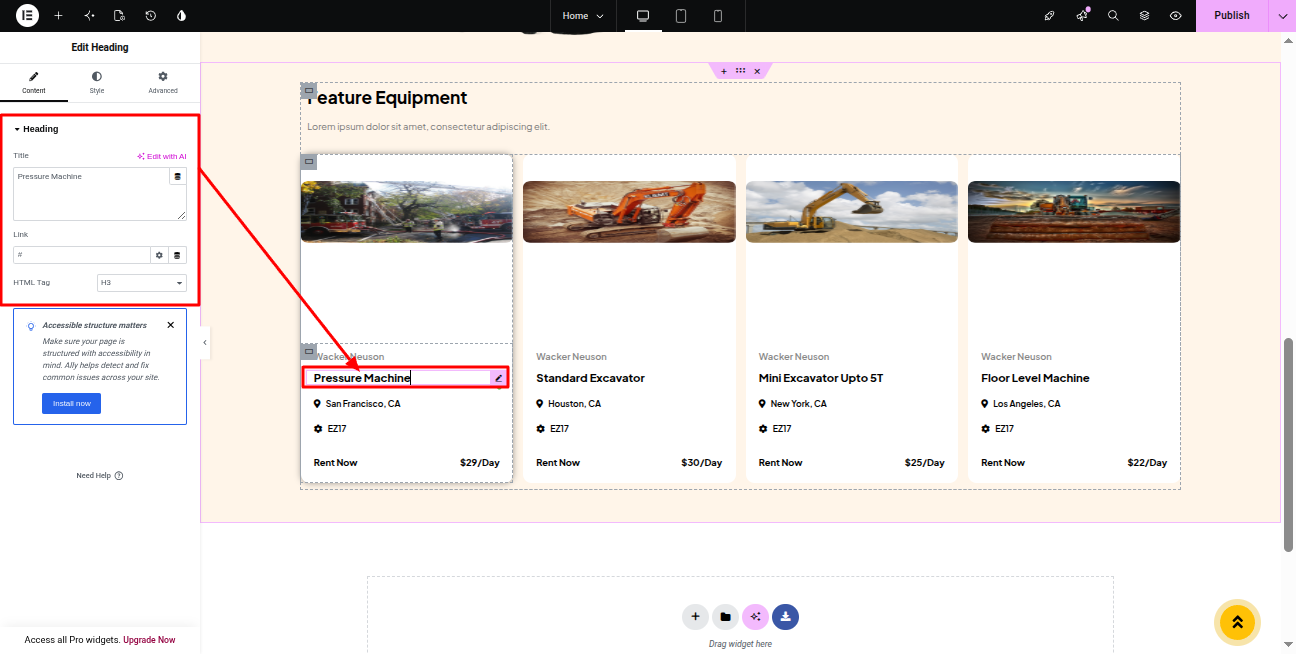Close the Accessible structure notice
This screenshot has width=1296, height=654.
pyautogui.click(x=170, y=325)
